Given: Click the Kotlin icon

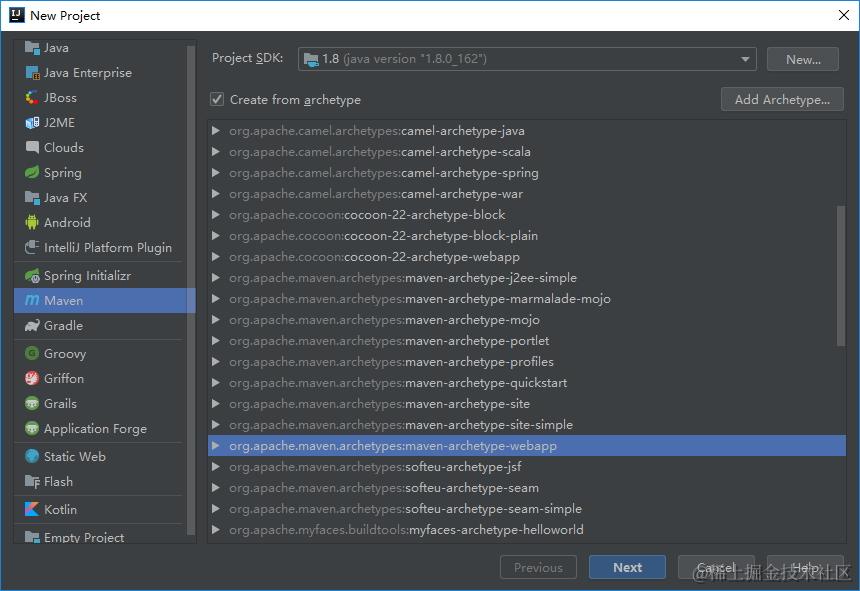Looking at the screenshot, I should tap(32, 509).
